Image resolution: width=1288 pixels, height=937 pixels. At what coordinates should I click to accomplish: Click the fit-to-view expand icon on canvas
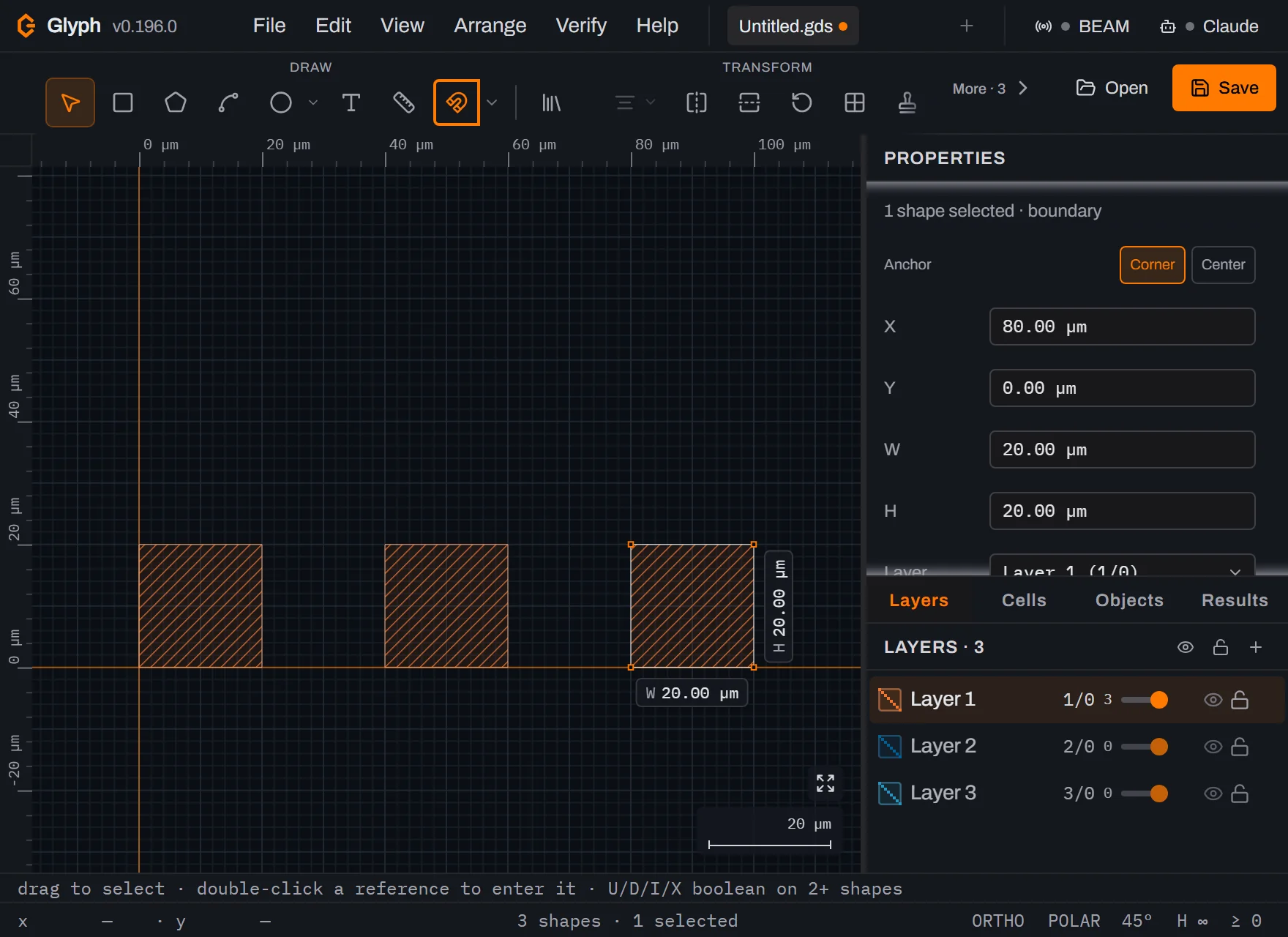(825, 783)
